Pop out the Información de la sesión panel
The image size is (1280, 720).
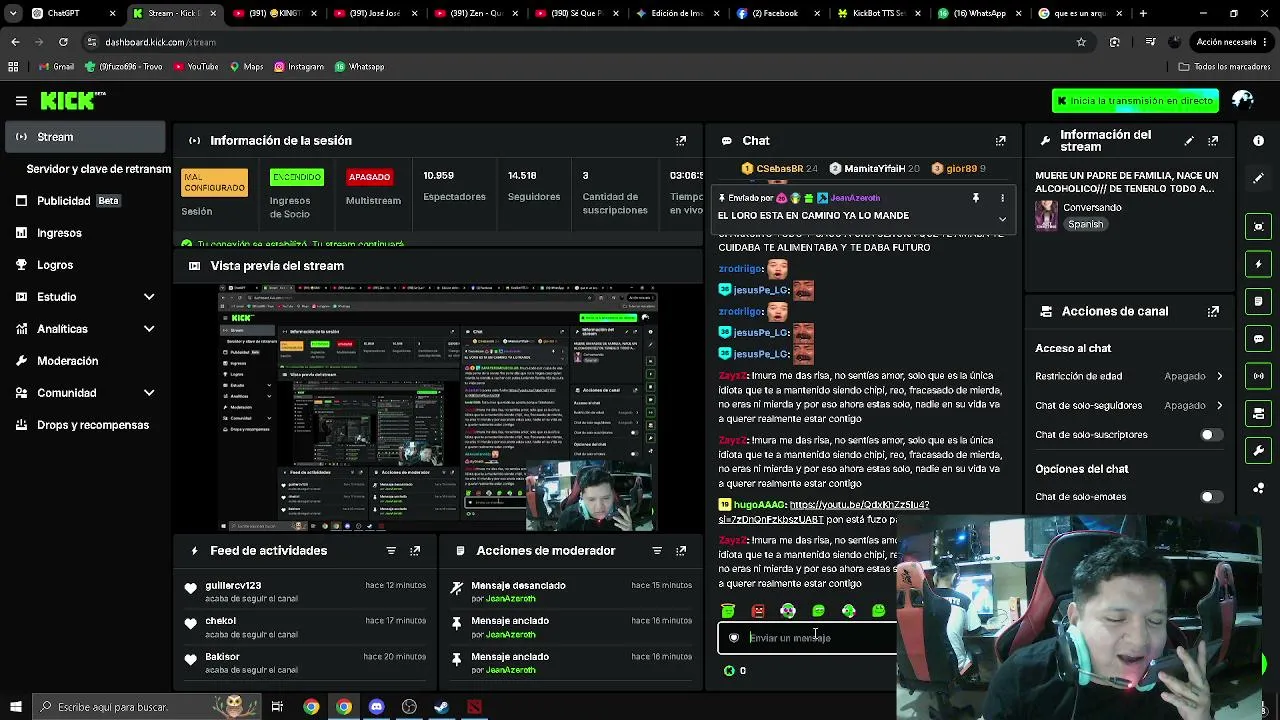click(x=681, y=141)
